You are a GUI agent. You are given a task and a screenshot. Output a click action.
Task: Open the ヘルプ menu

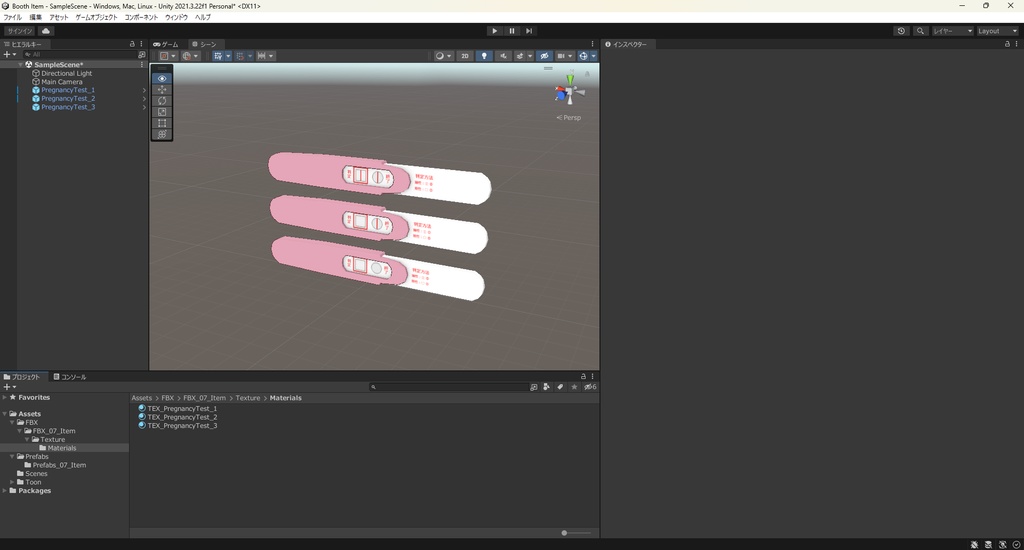coord(202,18)
